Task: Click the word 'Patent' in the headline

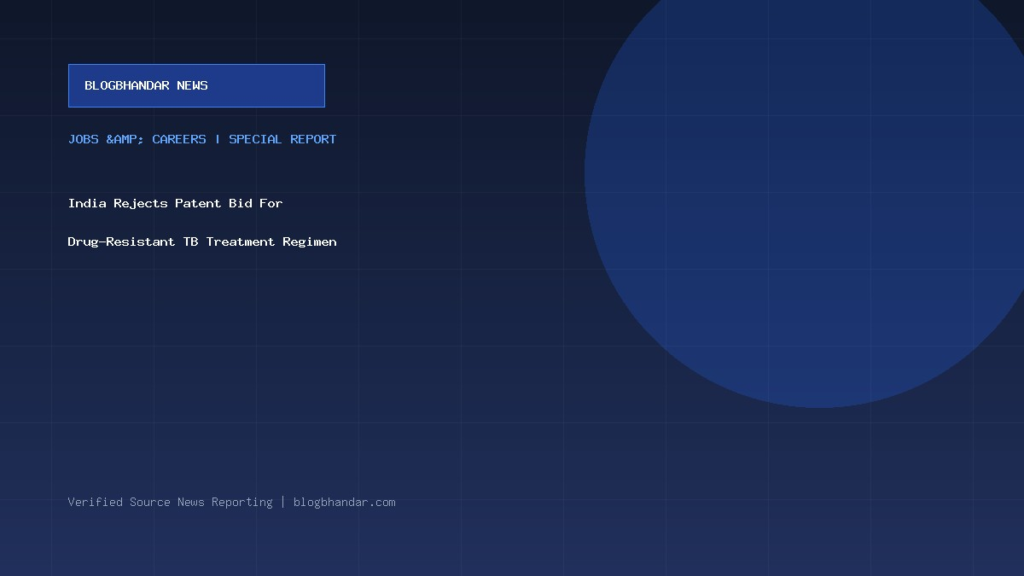Action: [x=198, y=203]
